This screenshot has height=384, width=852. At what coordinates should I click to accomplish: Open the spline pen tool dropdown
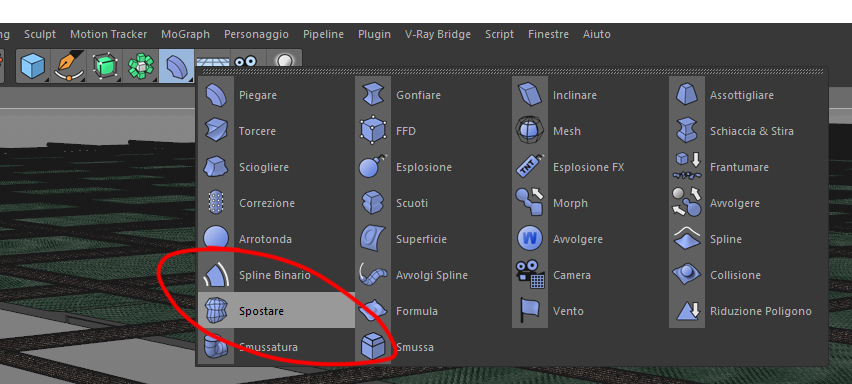[69, 66]
